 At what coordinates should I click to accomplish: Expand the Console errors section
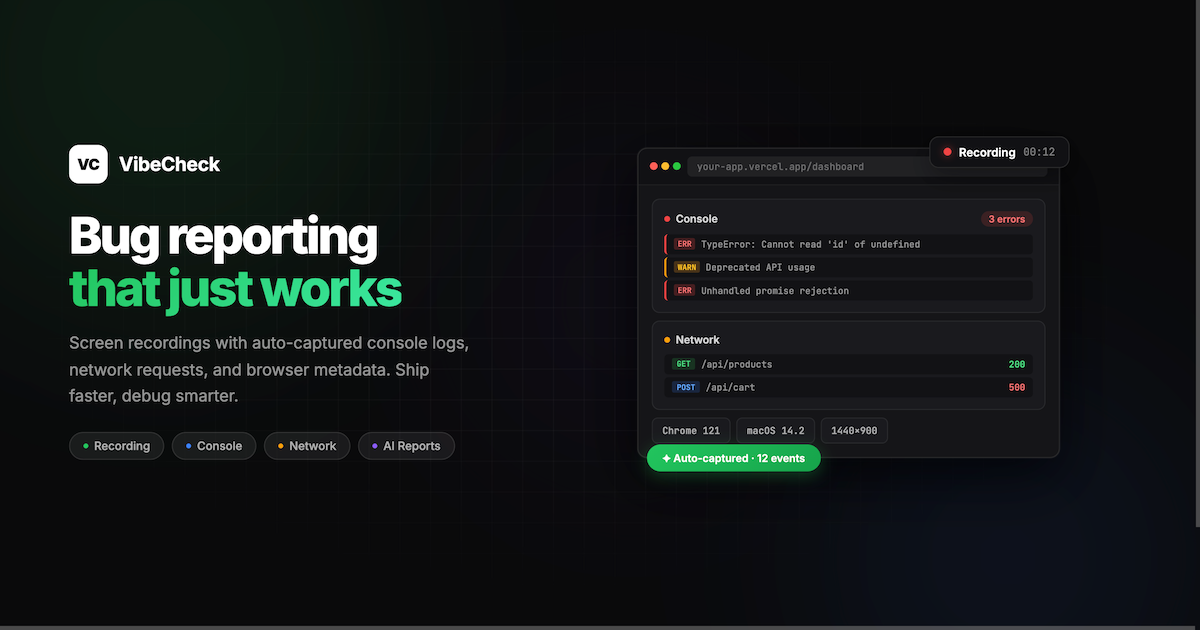point(695,219)
